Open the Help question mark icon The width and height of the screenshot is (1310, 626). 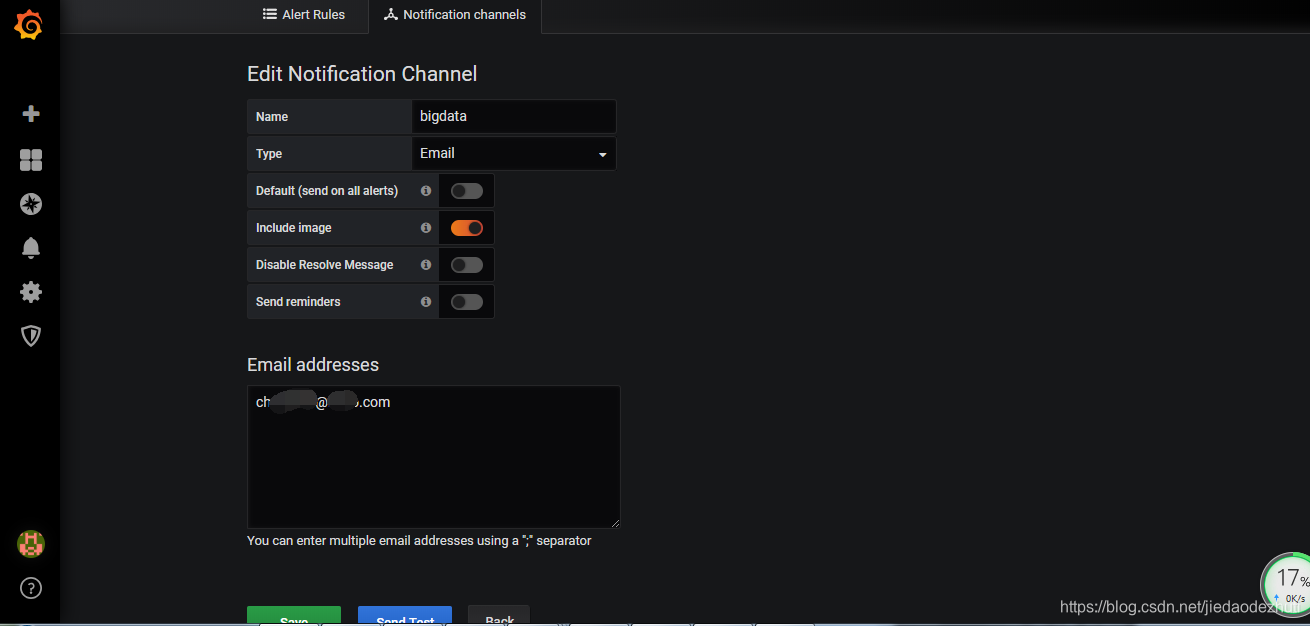pos(31,588)
